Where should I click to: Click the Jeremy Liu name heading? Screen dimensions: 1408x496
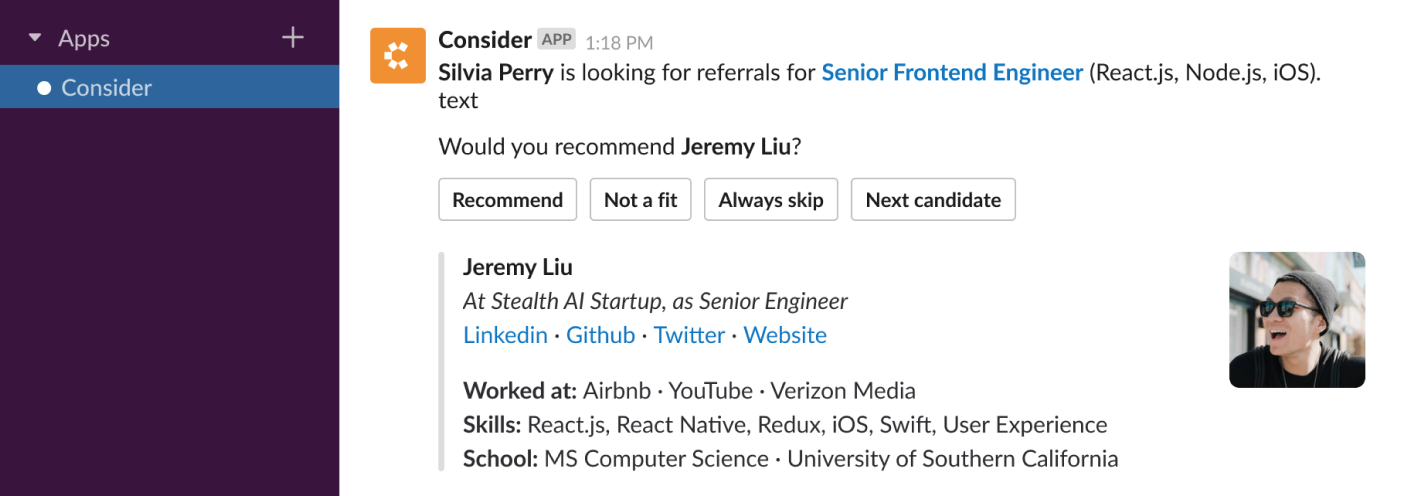(518, 267)
